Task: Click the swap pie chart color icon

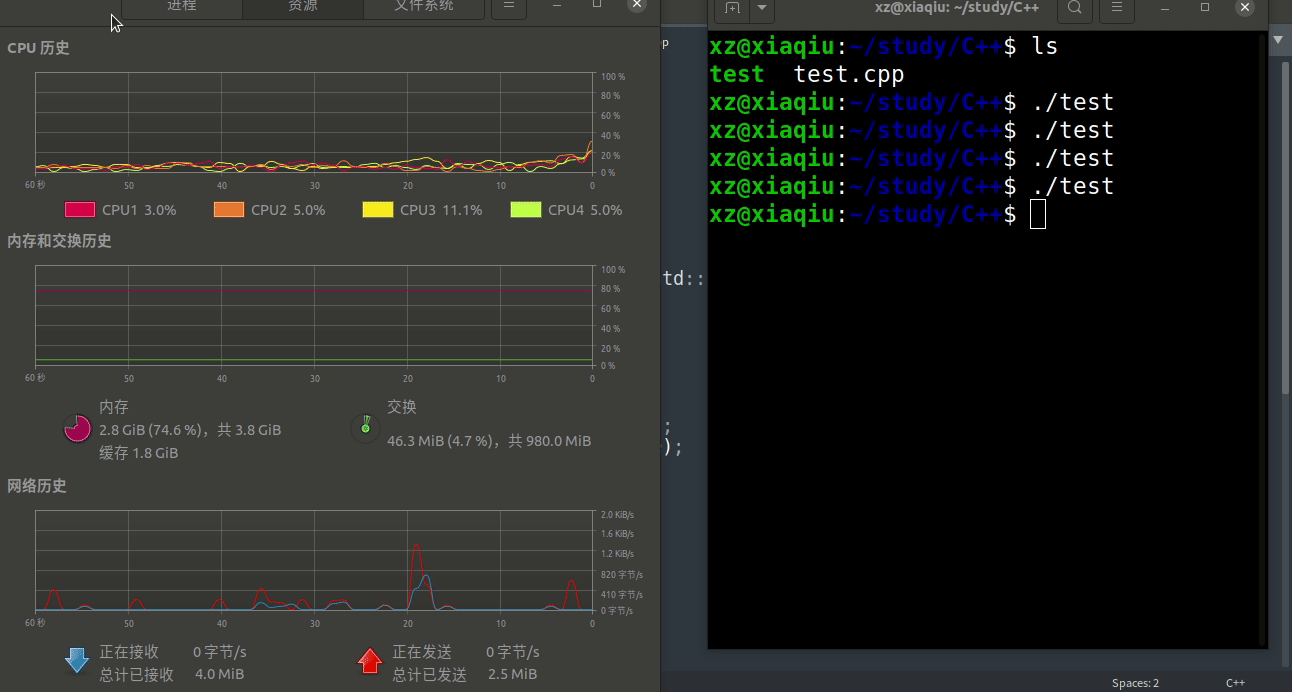Action: 366,428
